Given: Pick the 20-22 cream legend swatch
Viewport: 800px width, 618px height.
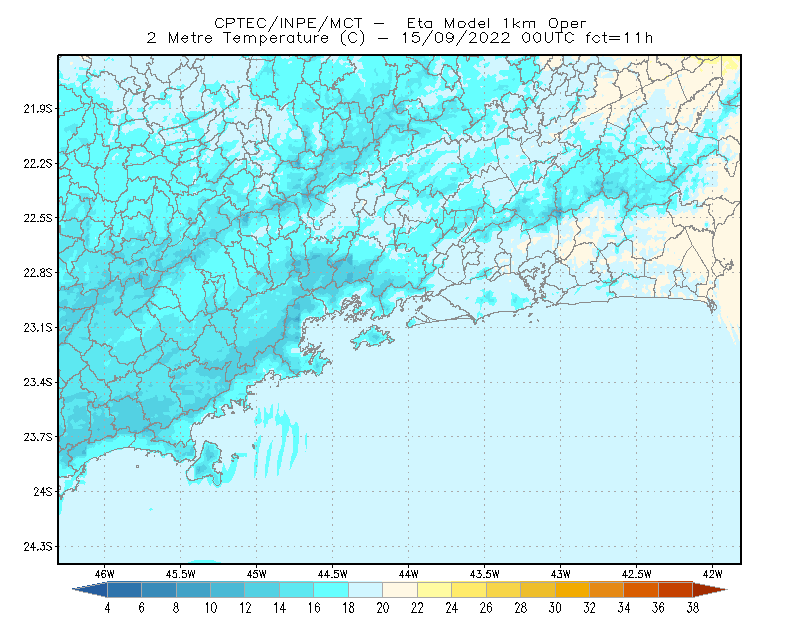Looking at the screenshot, I should pos(400,590).
